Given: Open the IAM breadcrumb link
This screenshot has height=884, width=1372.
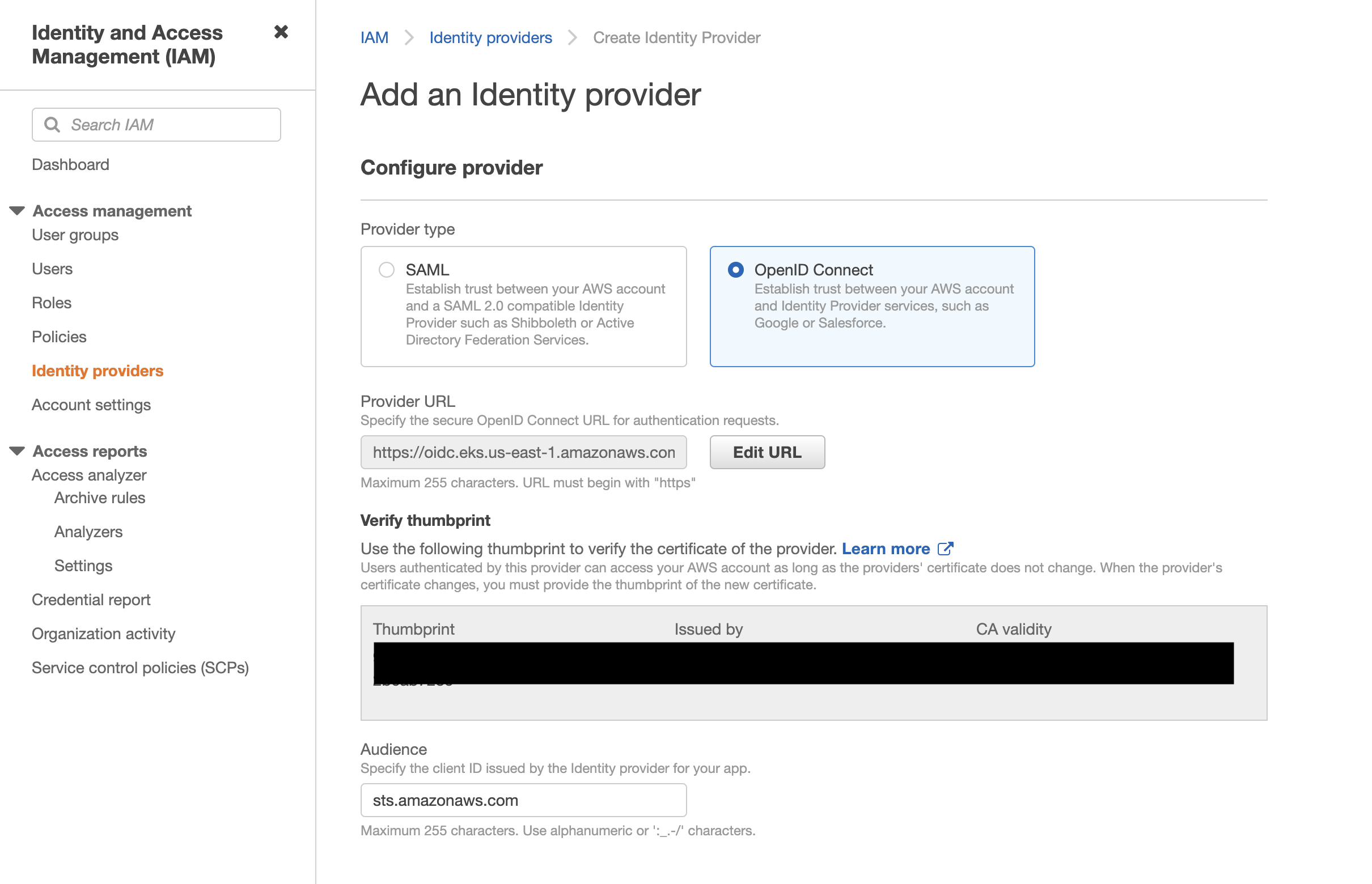Looking at the screenshot, I should point(374,38).
